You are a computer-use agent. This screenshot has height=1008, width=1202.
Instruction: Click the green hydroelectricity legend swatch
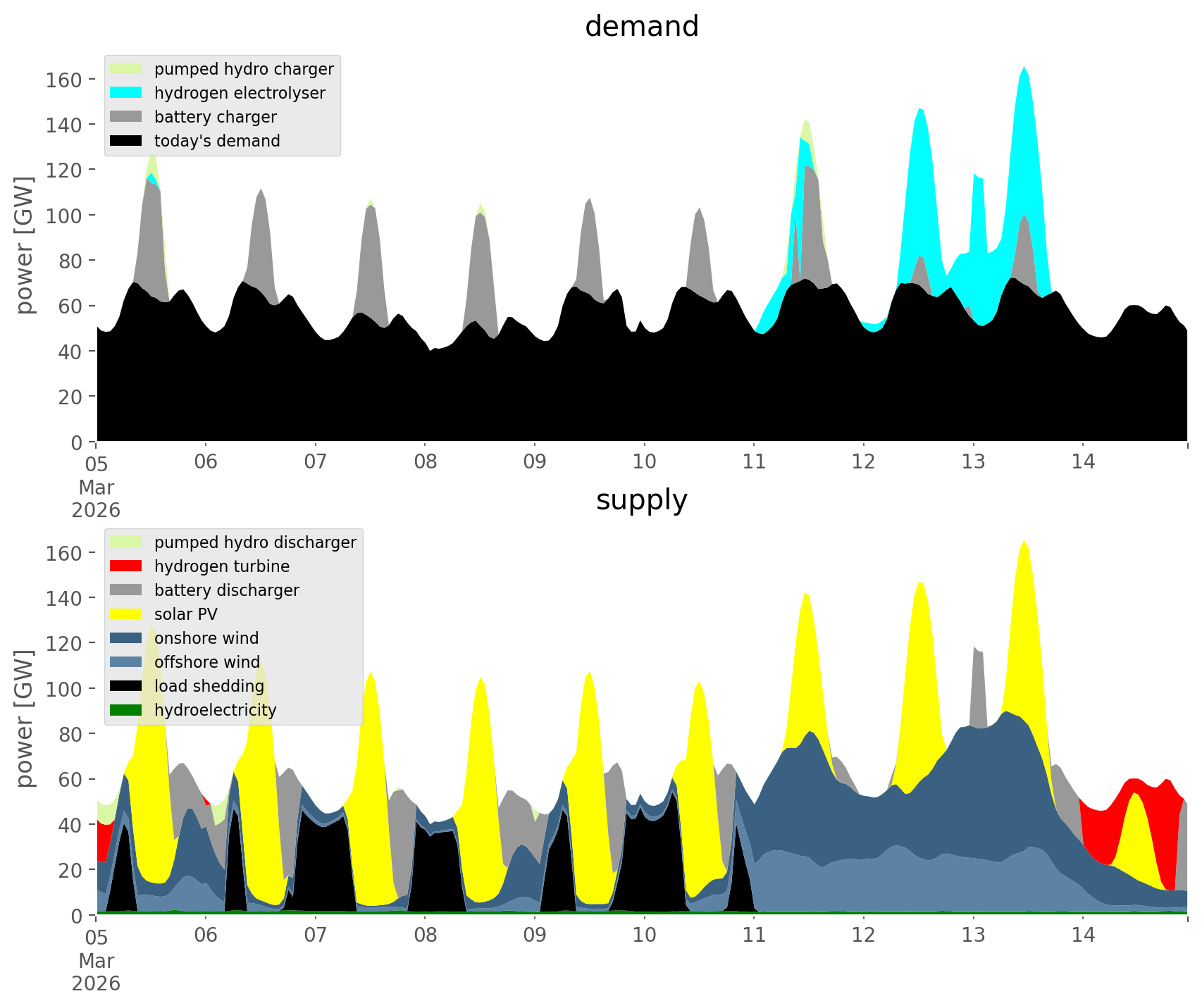pos(126,710)
